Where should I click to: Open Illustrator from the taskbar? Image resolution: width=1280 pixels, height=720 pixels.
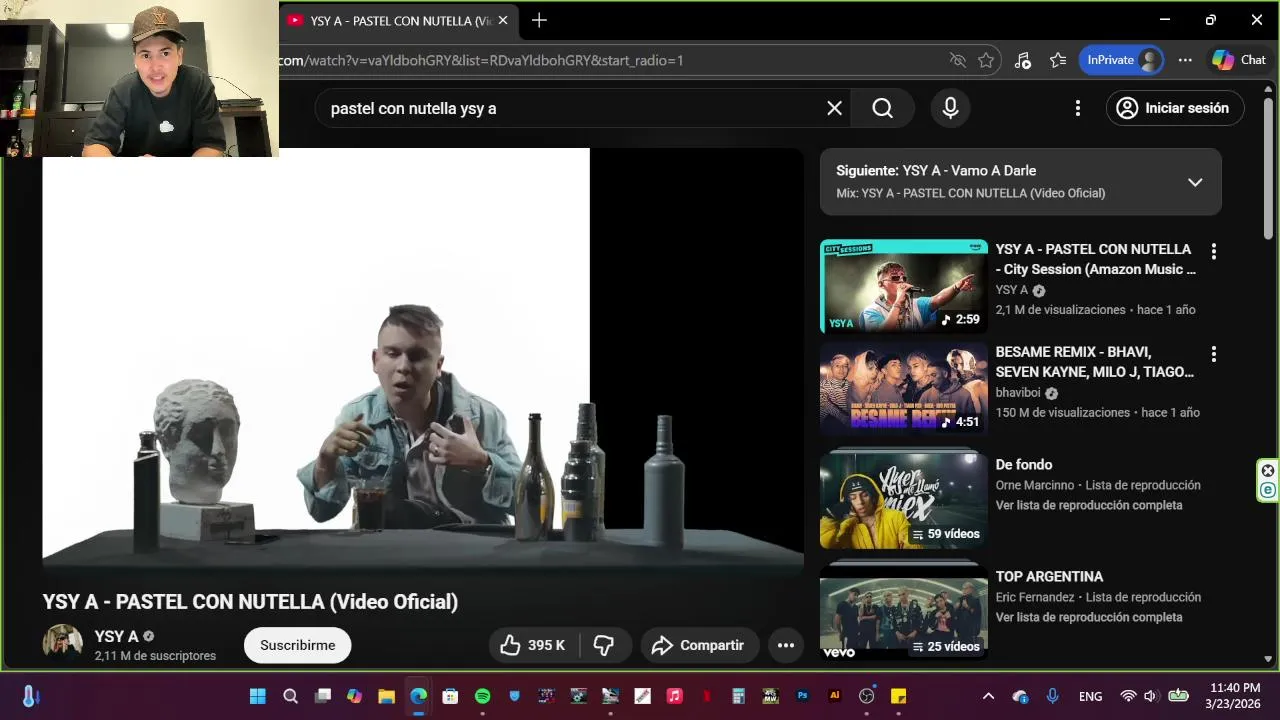click(834, 696)
